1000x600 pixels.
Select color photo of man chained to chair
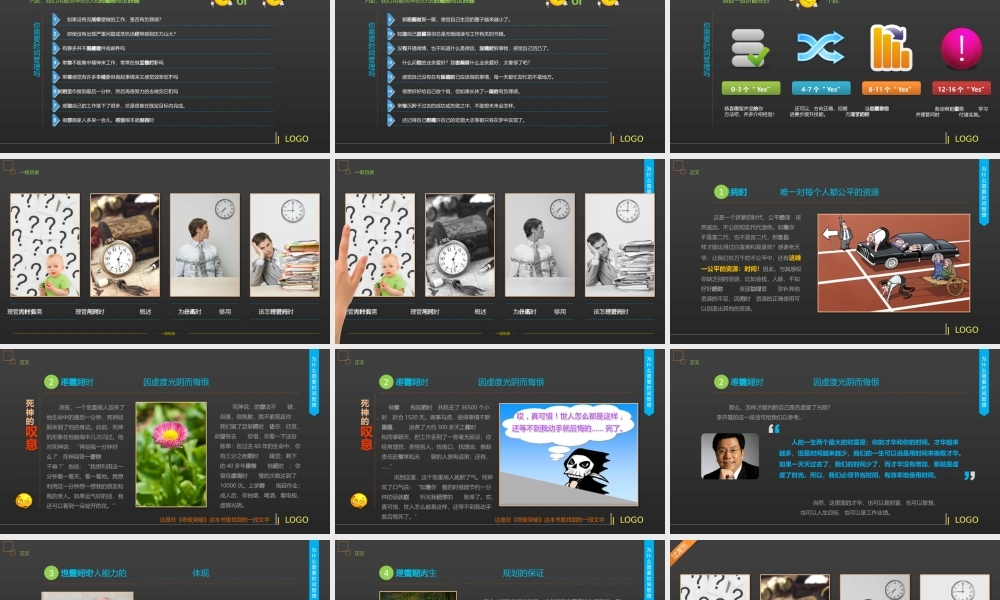tap(205, 245)
